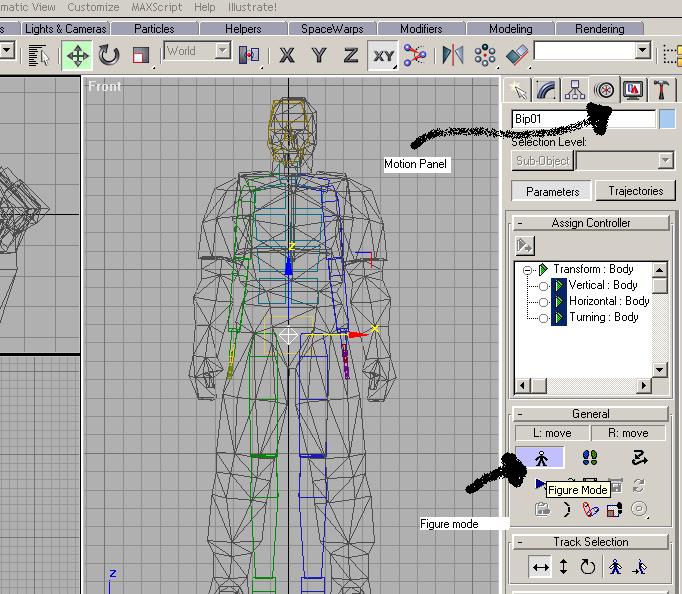
Task: Open the Utilities panel hammer icon
Action: click(661, 90)
